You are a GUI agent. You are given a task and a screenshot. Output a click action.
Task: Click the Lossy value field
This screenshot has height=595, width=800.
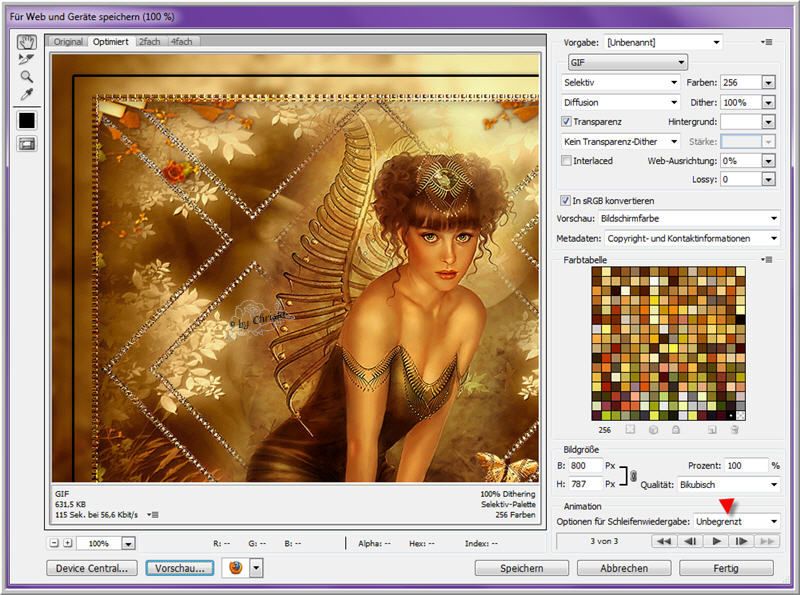tap(741, 179)
